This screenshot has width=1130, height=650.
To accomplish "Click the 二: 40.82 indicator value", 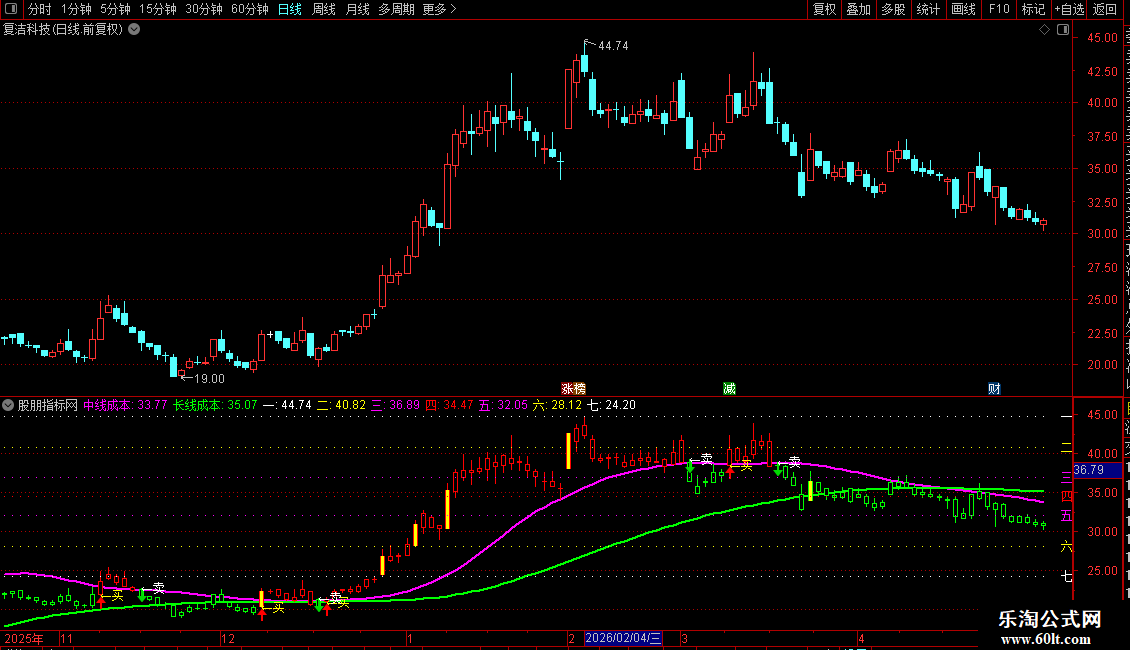I will [342, 405].
